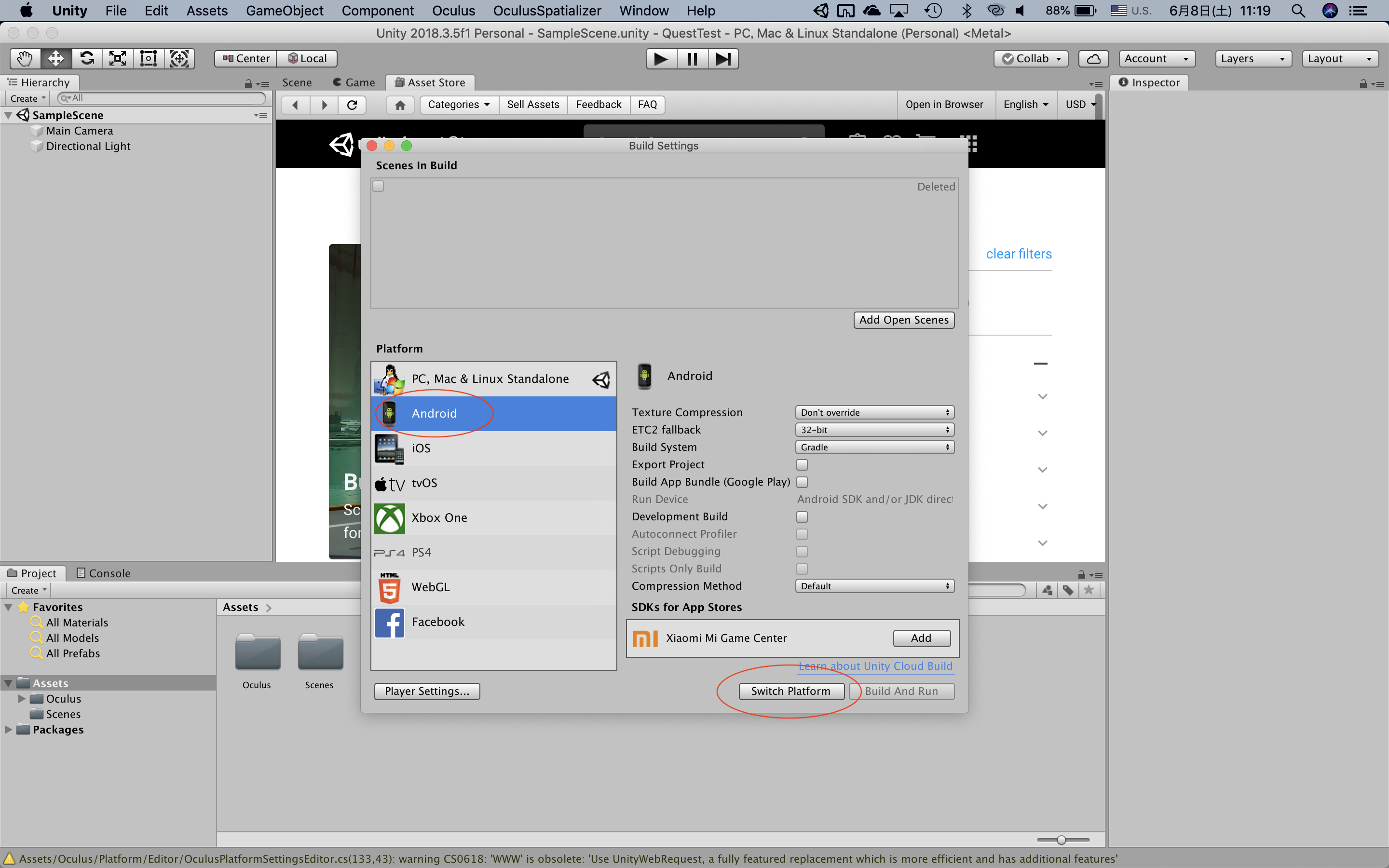The image size is (1389, 868).
Task: Switch to the Game tab
Action: point(354,82)
